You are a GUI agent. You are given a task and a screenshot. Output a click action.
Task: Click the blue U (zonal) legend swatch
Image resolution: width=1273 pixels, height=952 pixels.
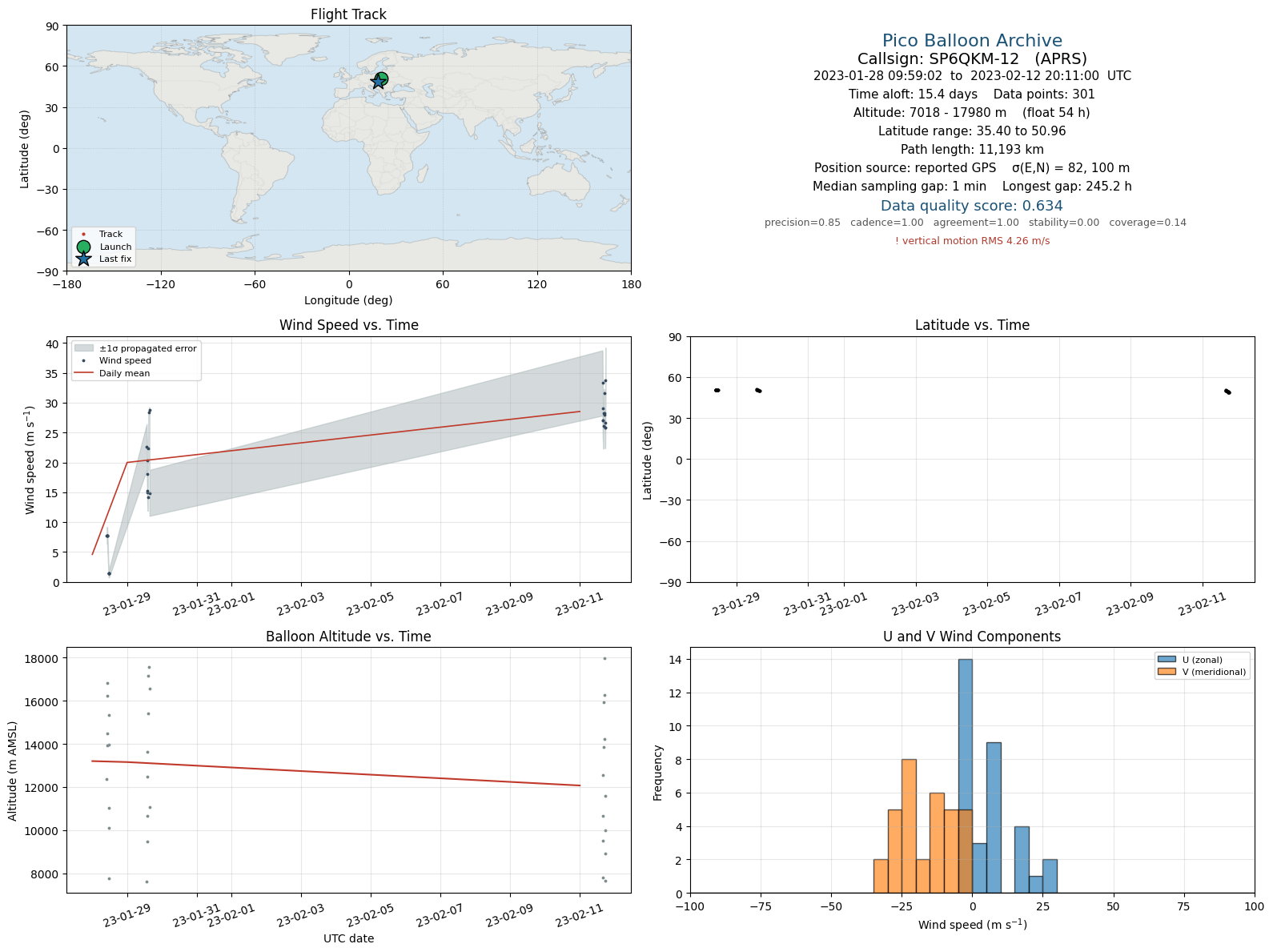pyautogui.click(x=1167, y=660)
